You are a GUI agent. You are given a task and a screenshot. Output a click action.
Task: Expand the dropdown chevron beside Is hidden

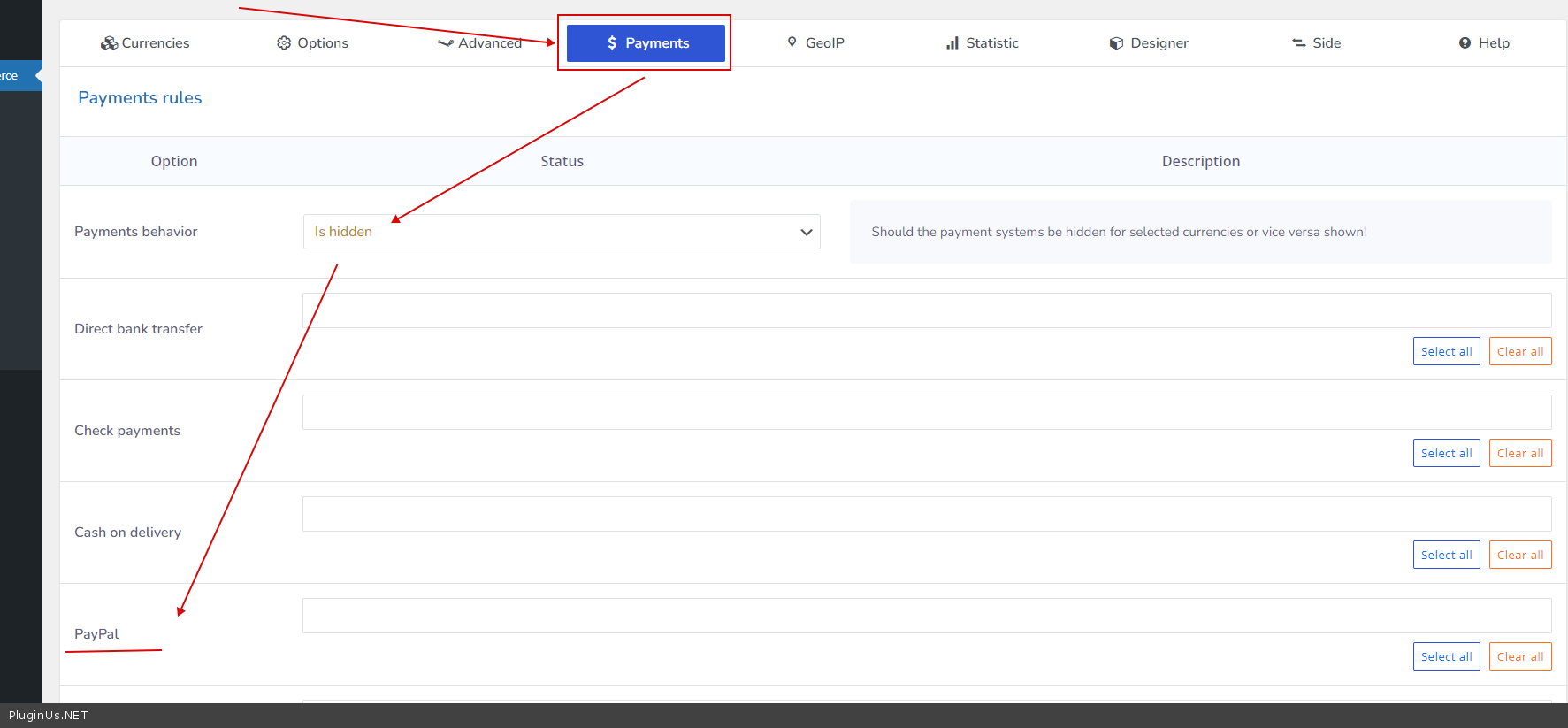(806, 232)
